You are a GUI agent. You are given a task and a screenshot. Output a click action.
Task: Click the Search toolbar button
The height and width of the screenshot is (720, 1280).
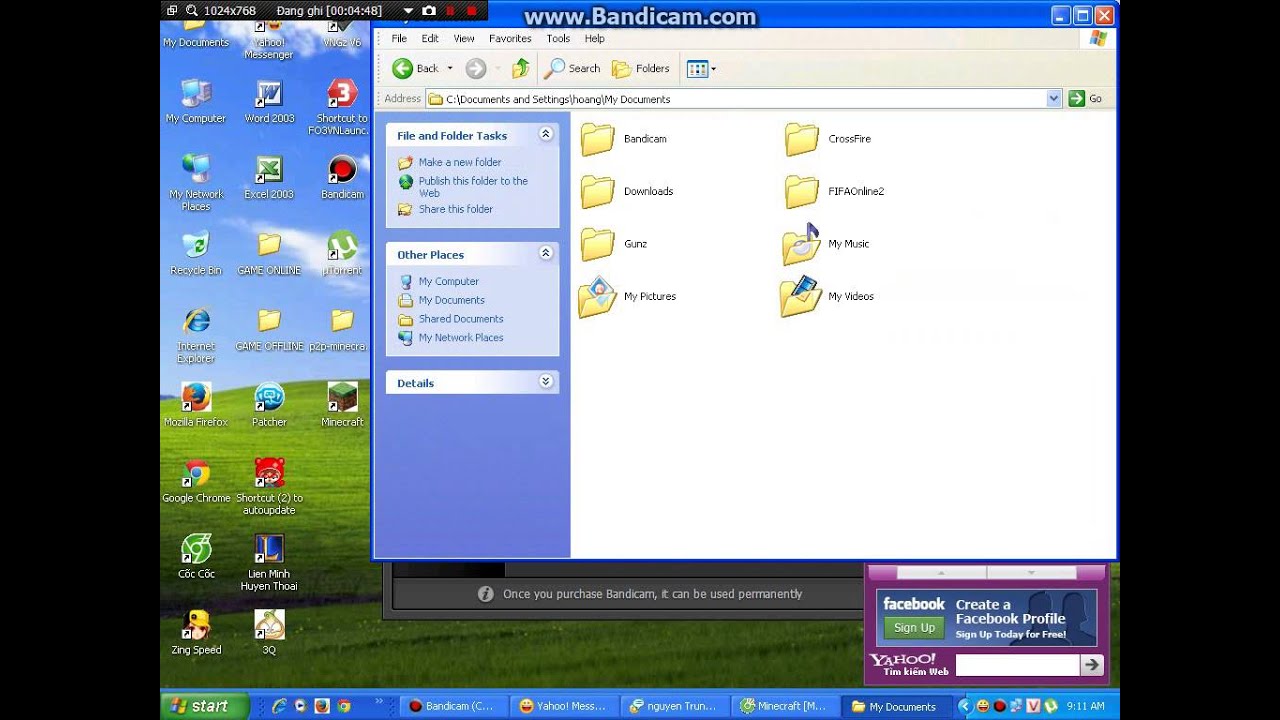[572, 68]
